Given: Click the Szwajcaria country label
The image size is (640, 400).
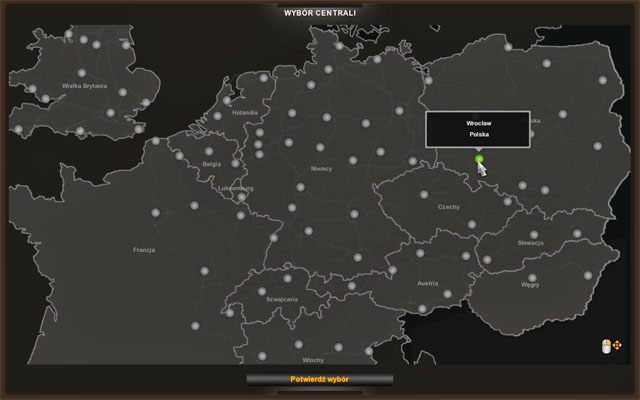Looking at the screenshot, I should [282, 299].
